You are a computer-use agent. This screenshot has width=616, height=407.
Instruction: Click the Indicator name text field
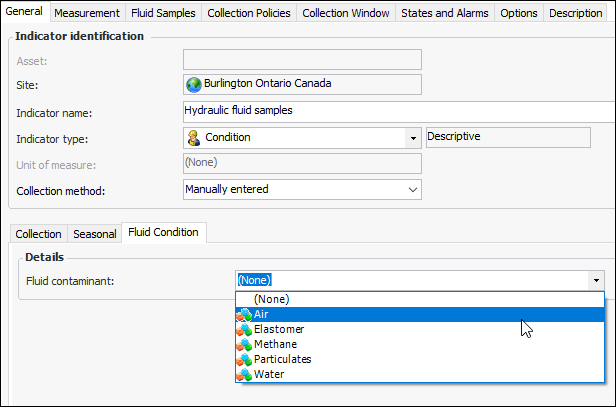point(398,111)
